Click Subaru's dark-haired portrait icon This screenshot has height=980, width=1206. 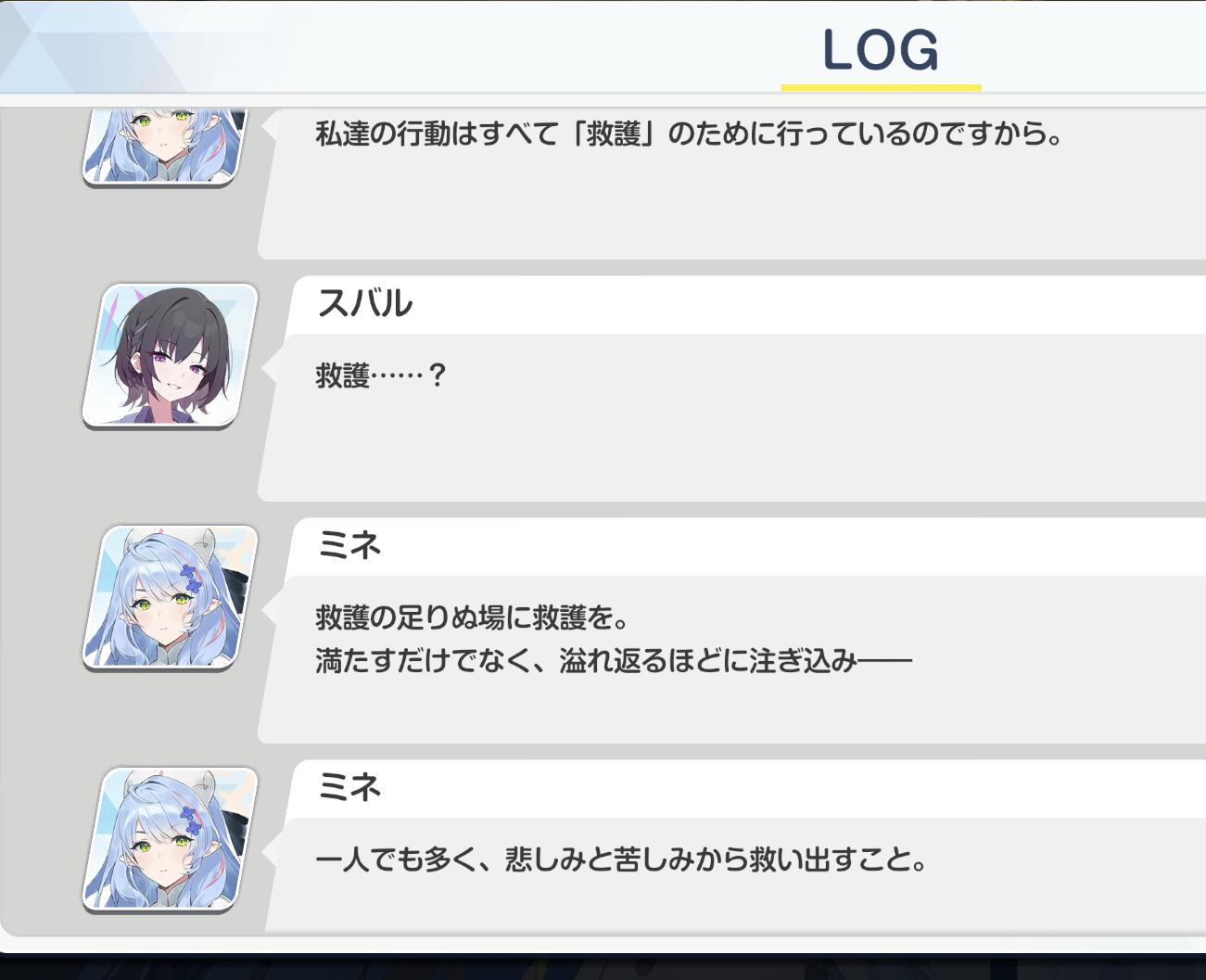point(170,356)
